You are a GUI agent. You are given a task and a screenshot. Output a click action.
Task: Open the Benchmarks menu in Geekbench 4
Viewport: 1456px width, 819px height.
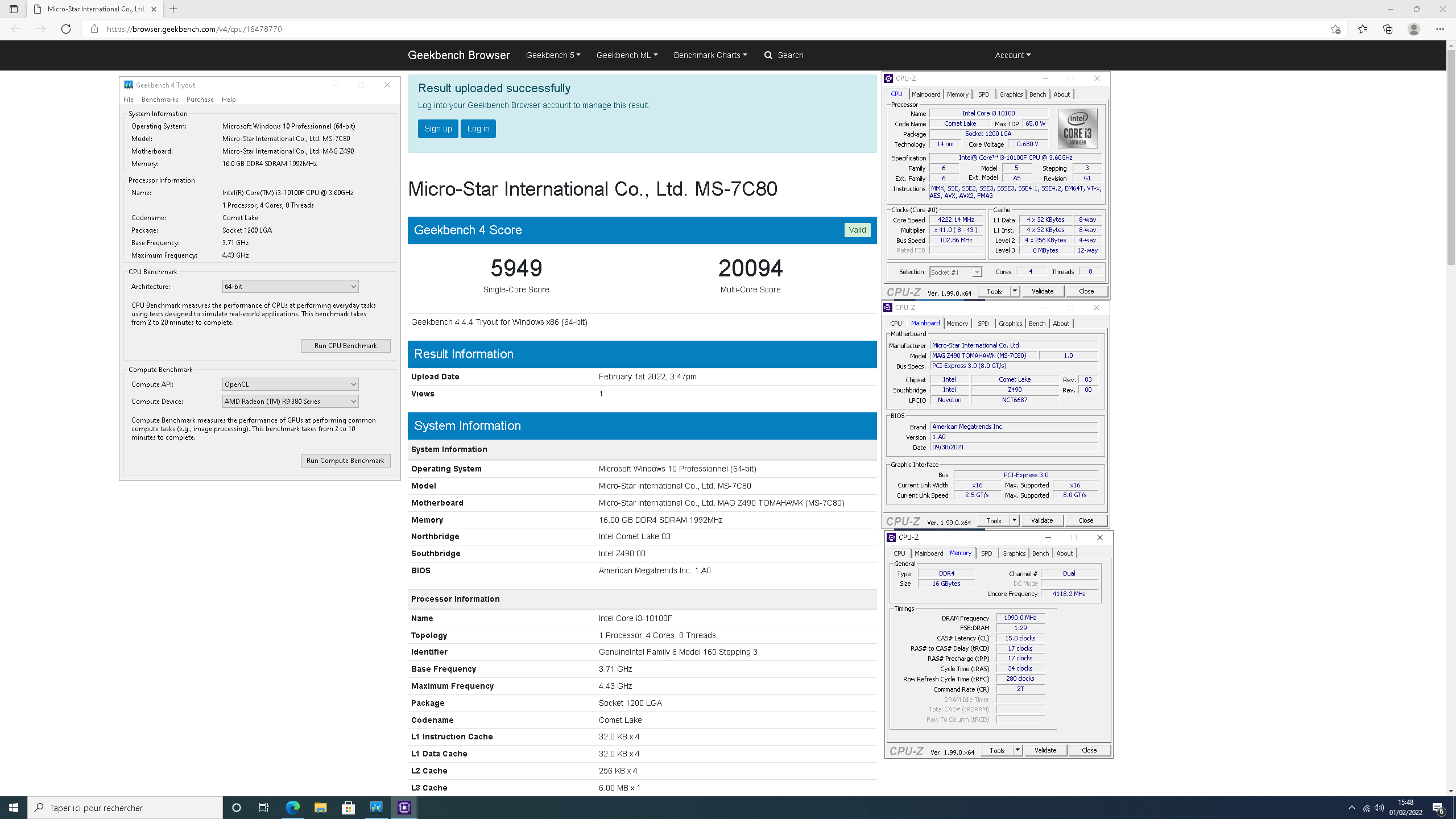tap(160, 100)
